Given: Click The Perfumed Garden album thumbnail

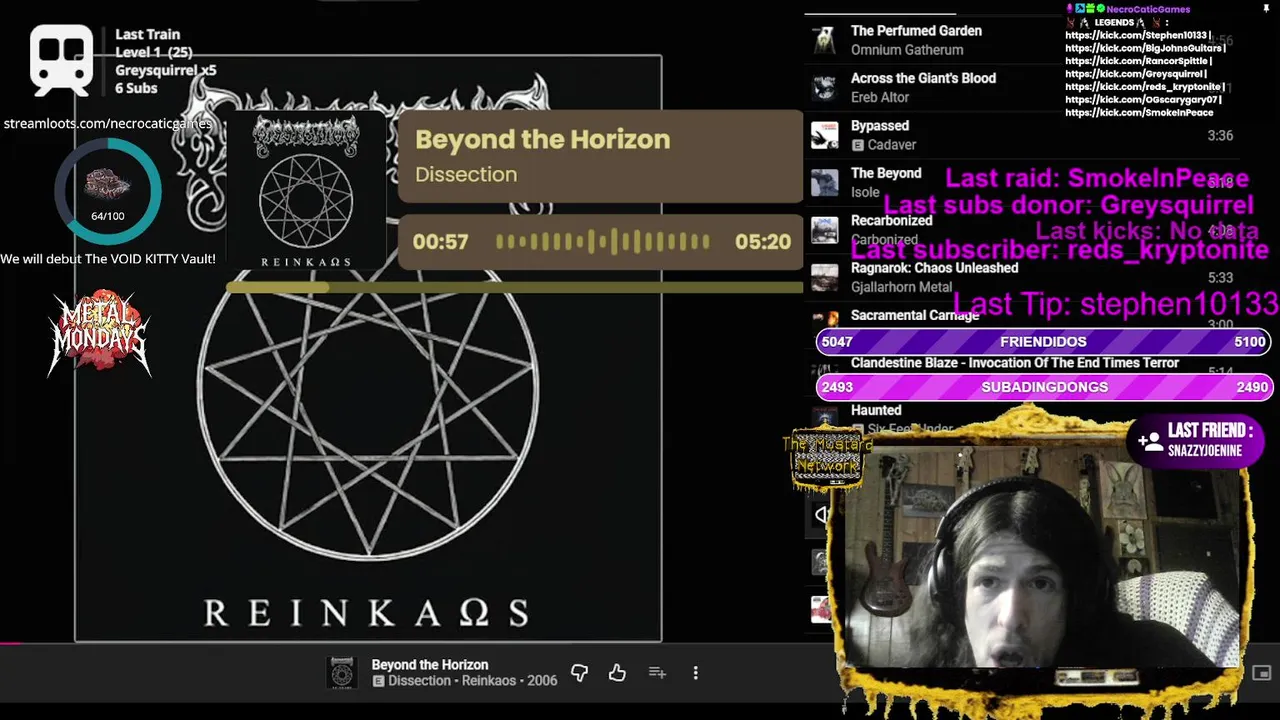Looking at the screenshot, I should coord(824,40).
